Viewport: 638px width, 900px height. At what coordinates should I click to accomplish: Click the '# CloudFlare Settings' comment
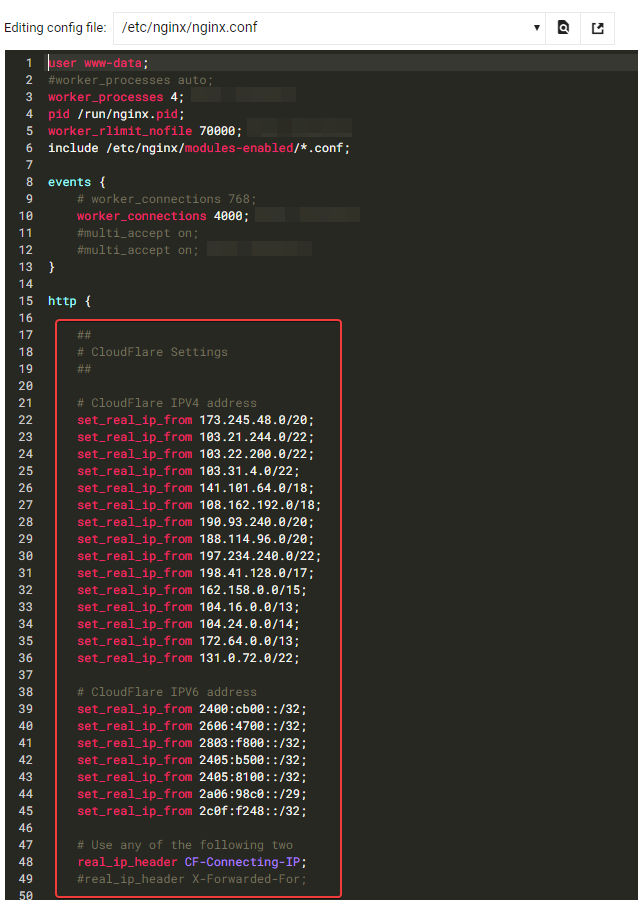150,351
